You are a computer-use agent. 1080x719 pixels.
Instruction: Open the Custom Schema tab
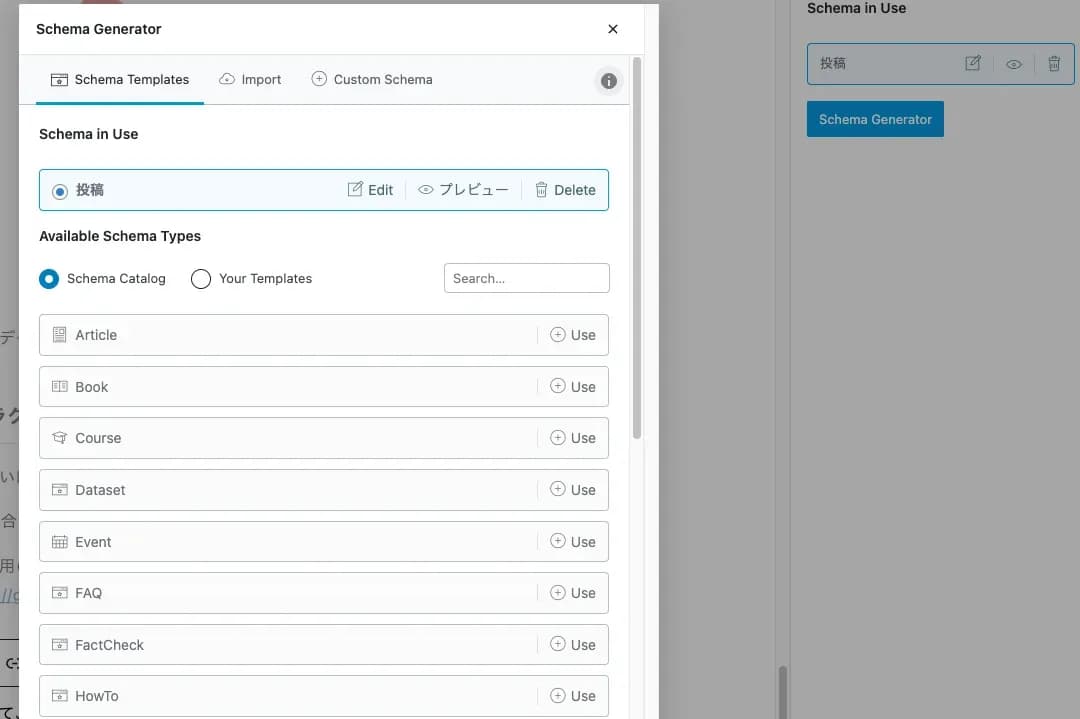click(x=372, y=79)
